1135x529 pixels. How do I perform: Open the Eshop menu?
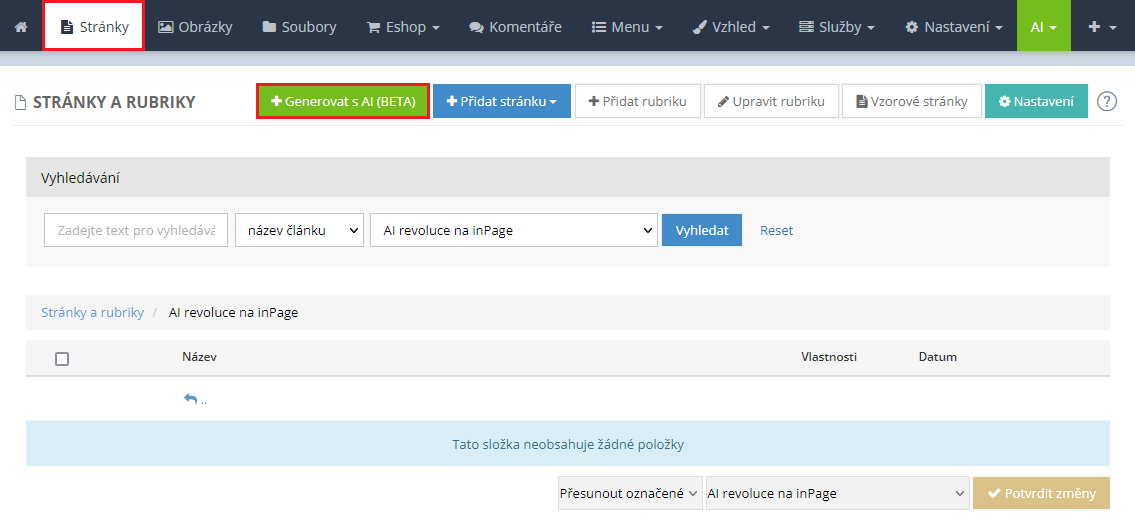(403, 27)
